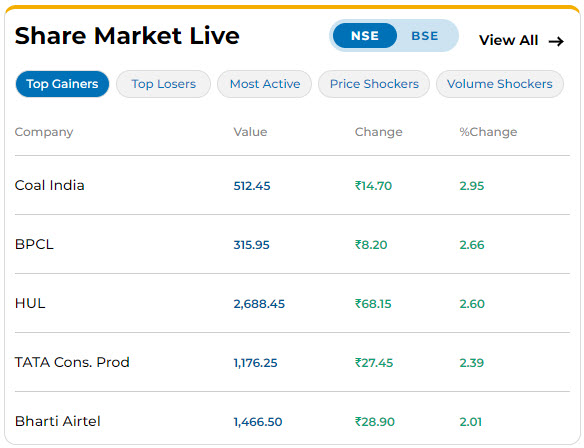Click Coal India's 512.45 value

(x=252, y=186)
